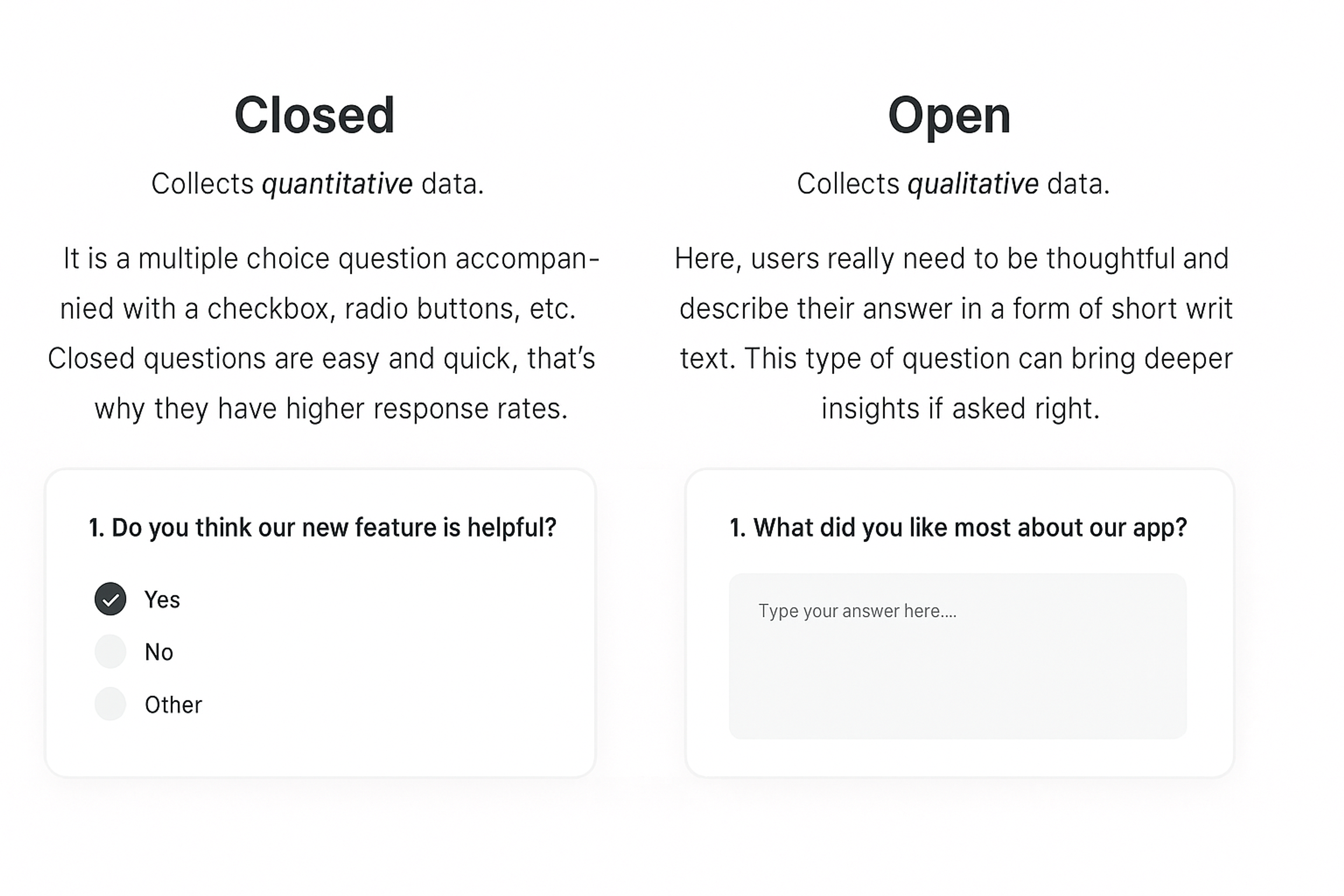
Task: Click the empty circle next to No
Action: pos(110,651)
